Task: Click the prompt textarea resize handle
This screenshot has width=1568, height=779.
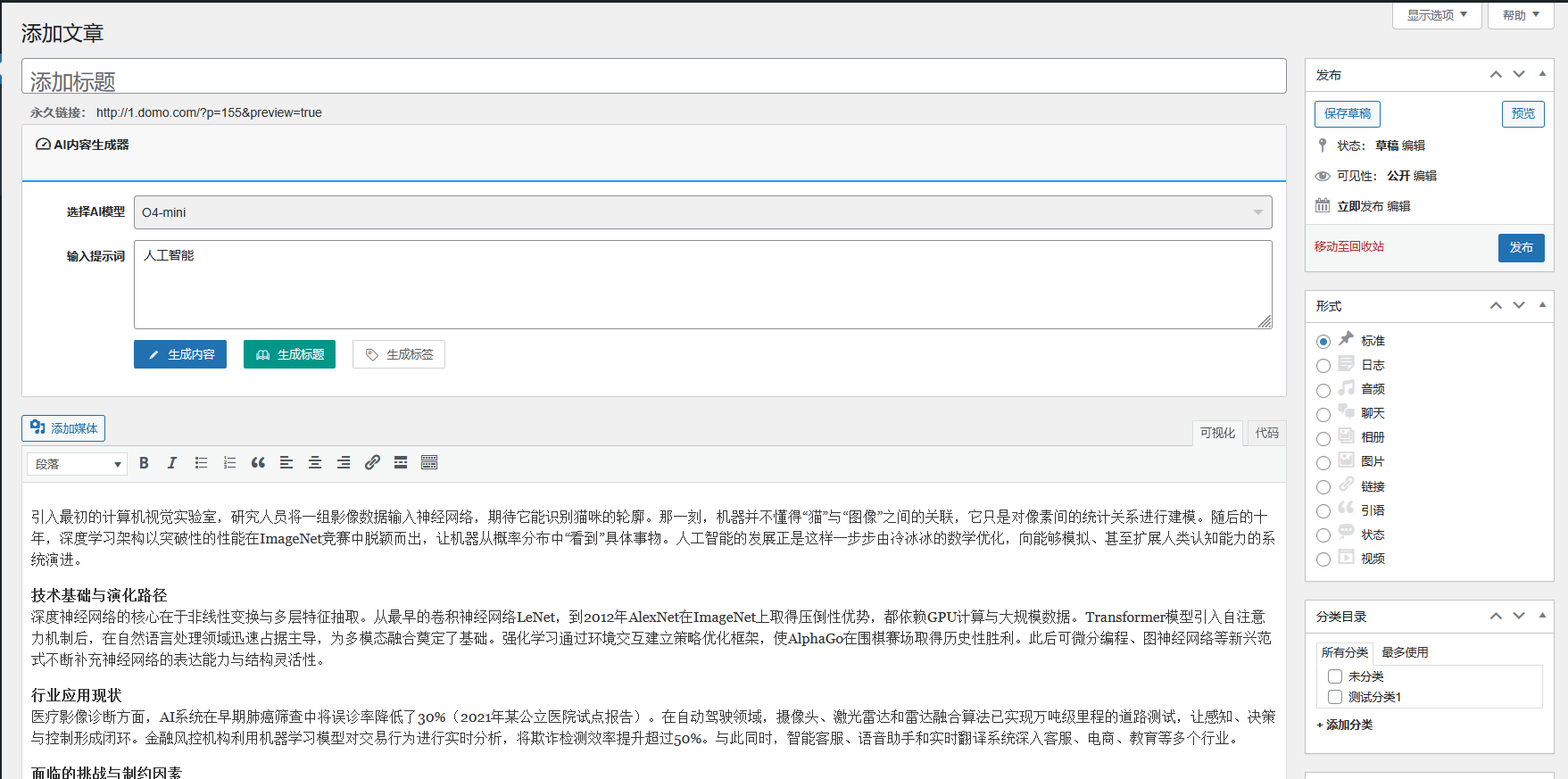Action: point(1265,321)
